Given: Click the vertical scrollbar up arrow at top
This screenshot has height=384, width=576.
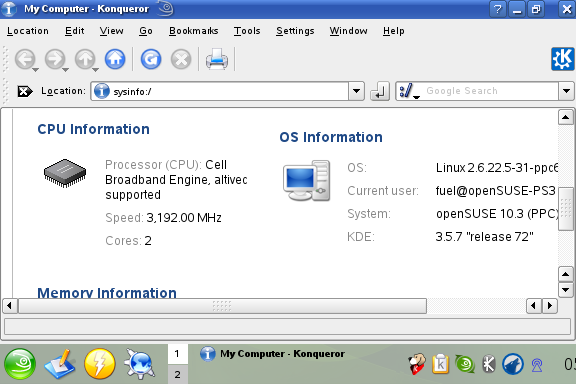Looking at the screenshot, I should [566, 117].
